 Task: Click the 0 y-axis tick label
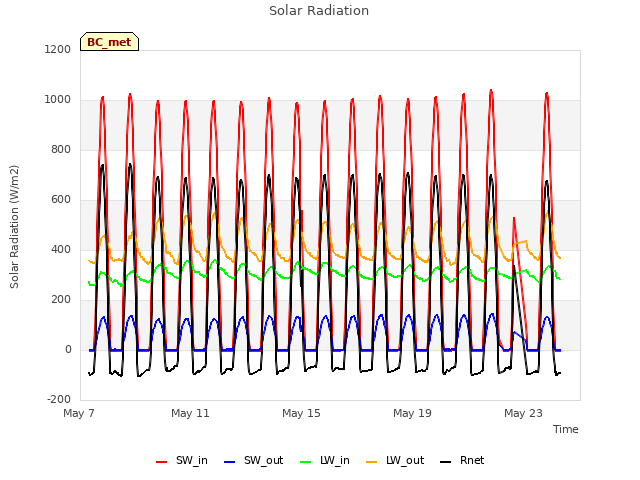point(68,350)
